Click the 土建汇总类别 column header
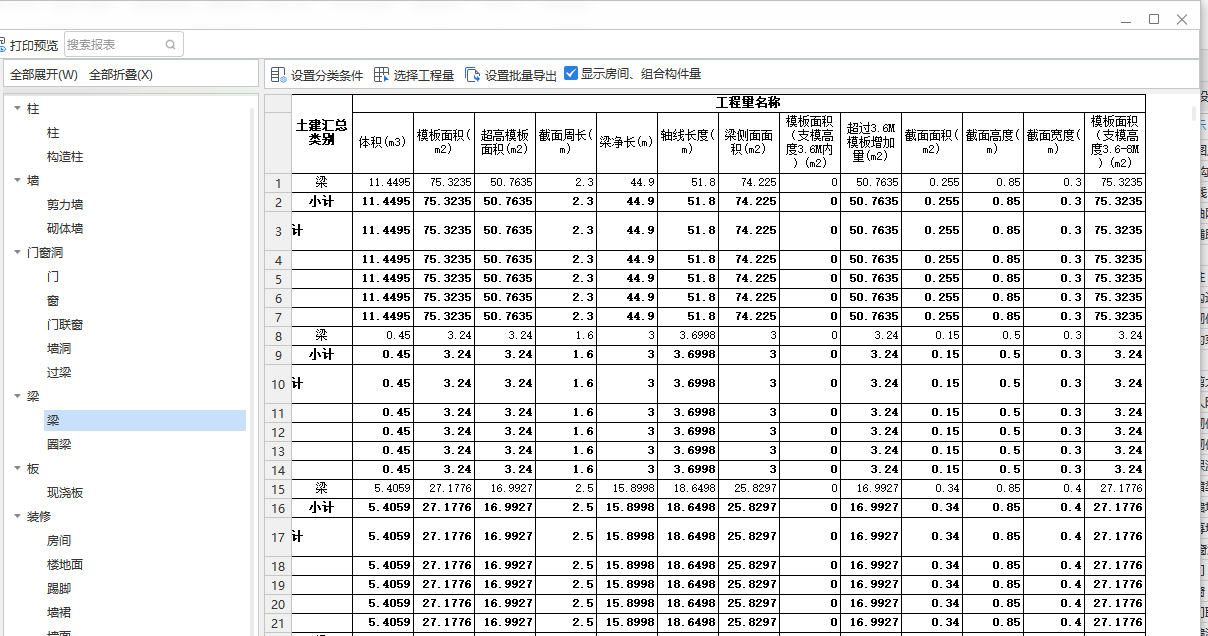The image size is (1208, 636). pyautogui.click(x=321, y=133)
